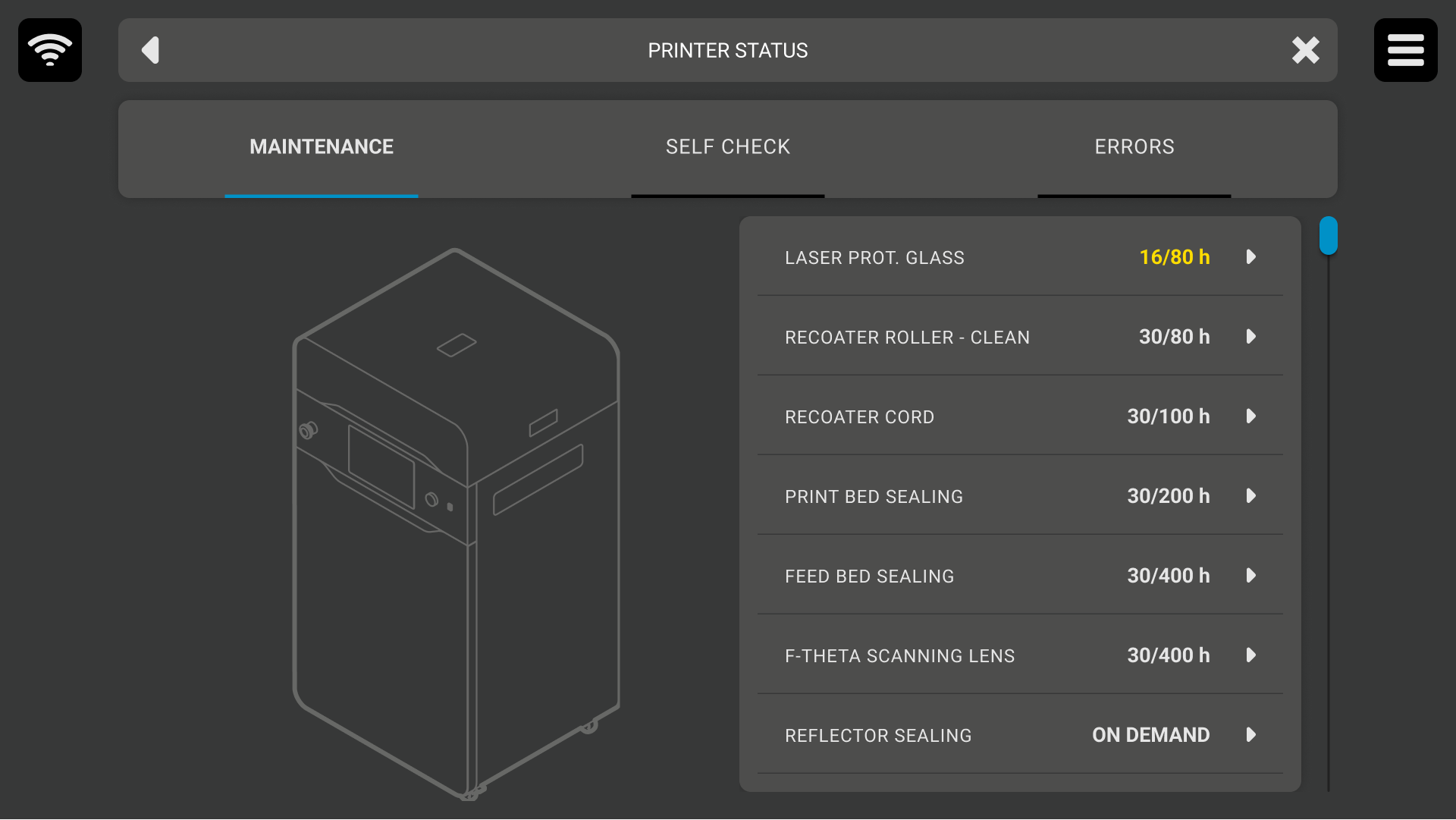
Task: Click the Printer Status title
Action: coord(727,51)
